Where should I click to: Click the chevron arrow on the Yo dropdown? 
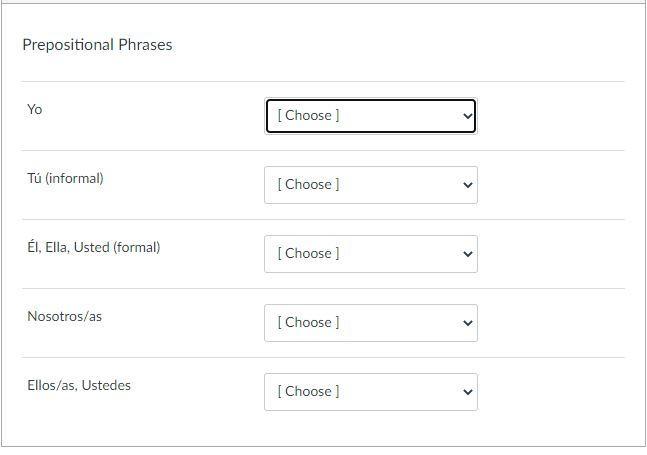click(467, 116)
